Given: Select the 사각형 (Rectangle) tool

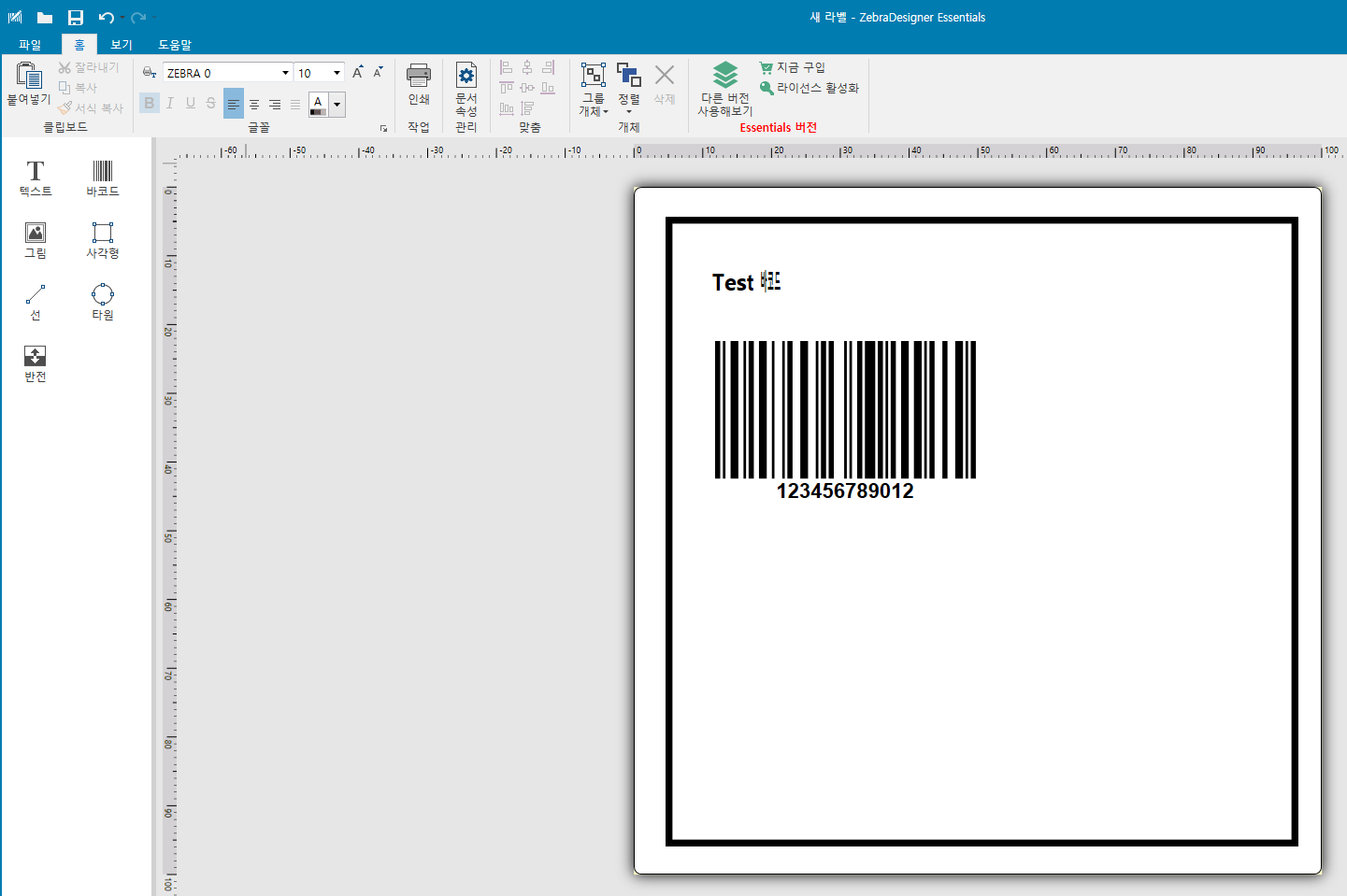Looking at the screenshot, I should [x=103, y=240].
